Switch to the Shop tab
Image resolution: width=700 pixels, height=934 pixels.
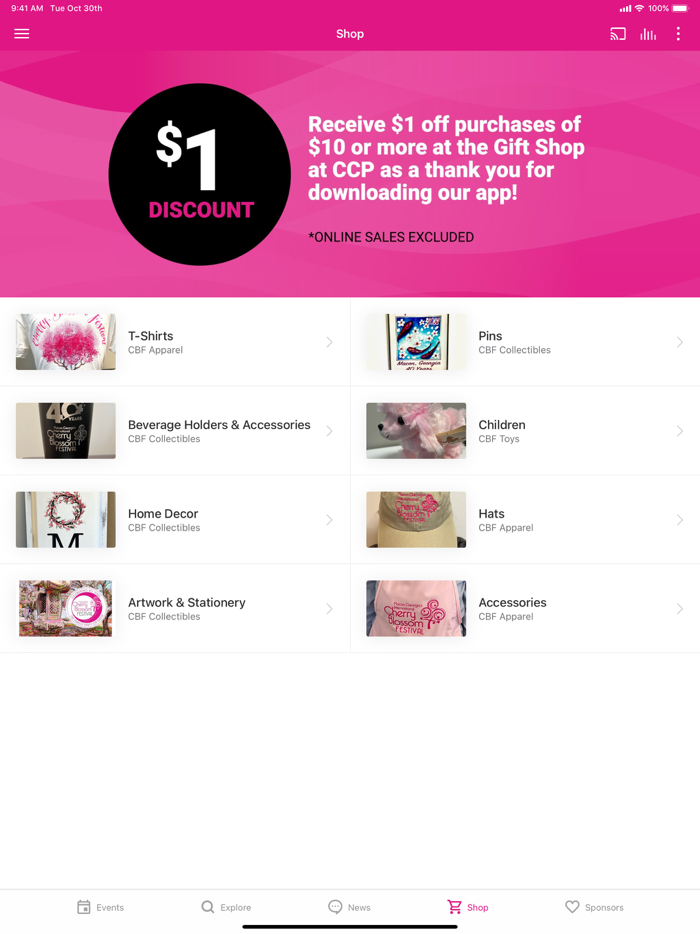click(x=468, y=907)
